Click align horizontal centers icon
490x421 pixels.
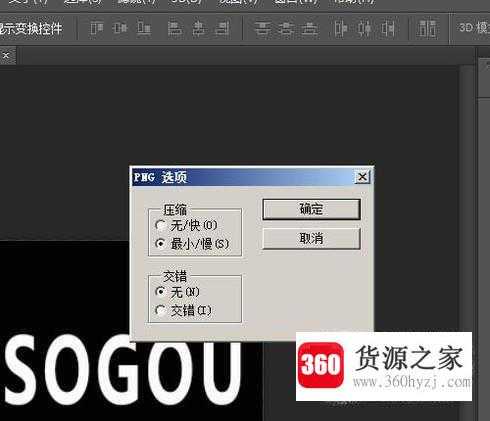click(x=199, y=28)
